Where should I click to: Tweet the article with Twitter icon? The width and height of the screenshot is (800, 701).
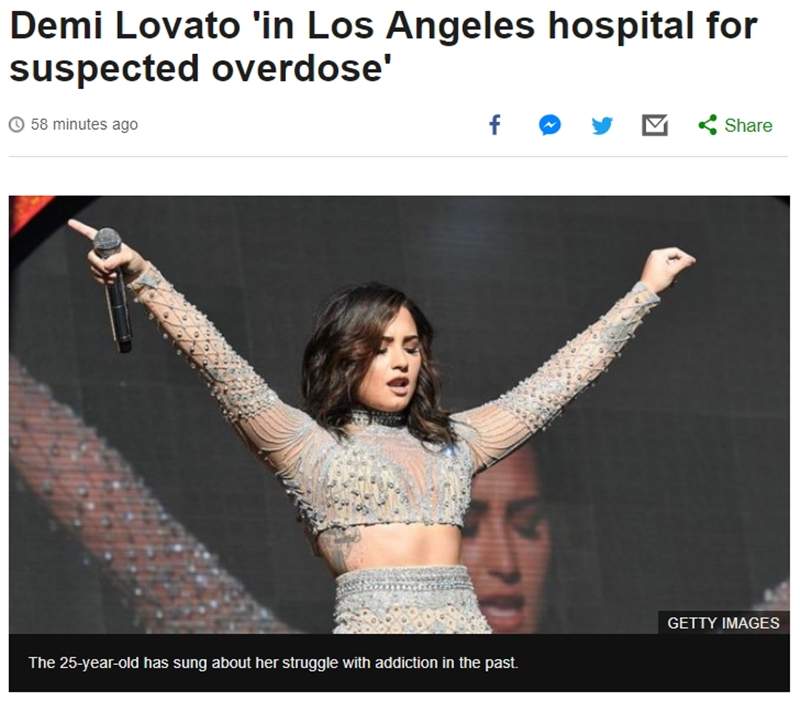[x=602, y=125]
